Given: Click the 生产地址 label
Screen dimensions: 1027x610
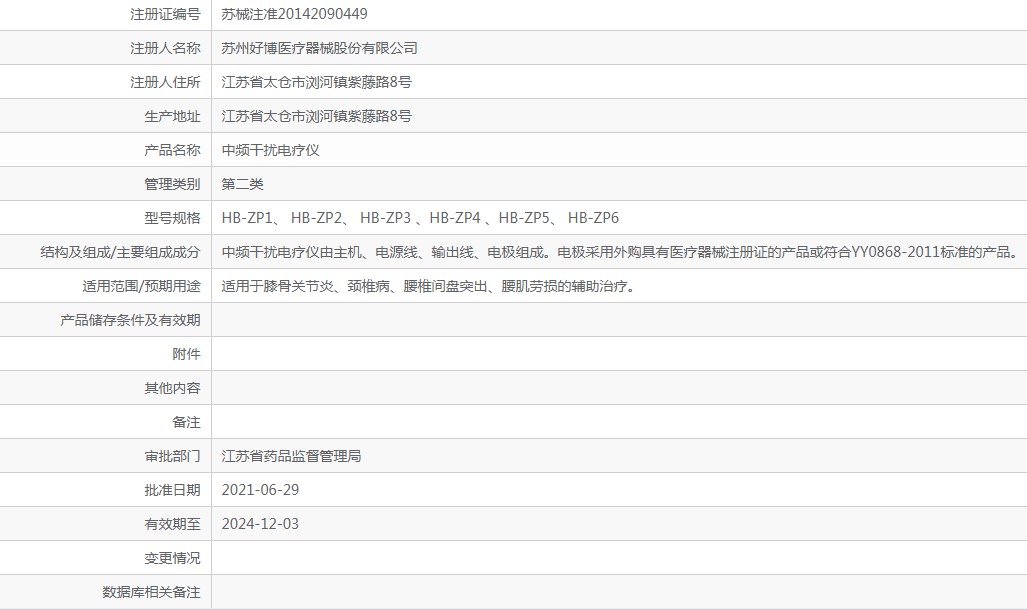Looking at the screenshot, I should [x=172, y=116].
